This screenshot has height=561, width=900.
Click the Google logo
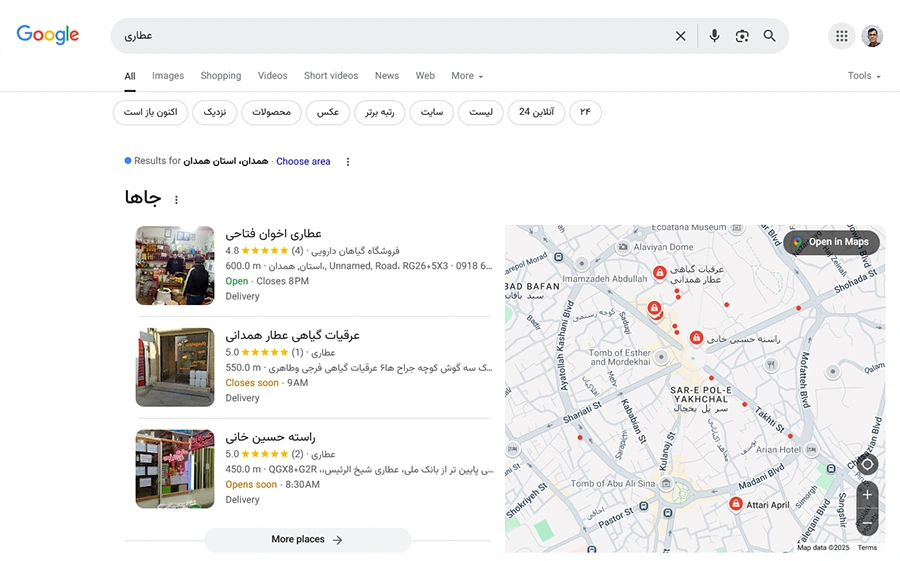pos(48,34)
